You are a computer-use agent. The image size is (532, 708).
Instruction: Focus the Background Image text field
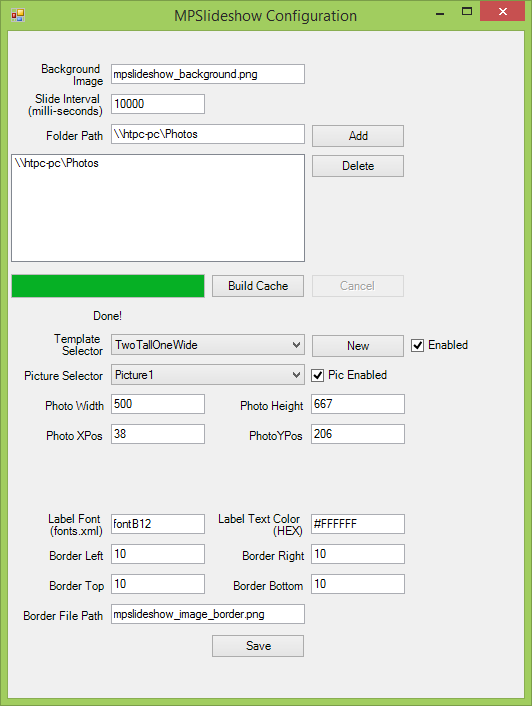pos(208,74)
